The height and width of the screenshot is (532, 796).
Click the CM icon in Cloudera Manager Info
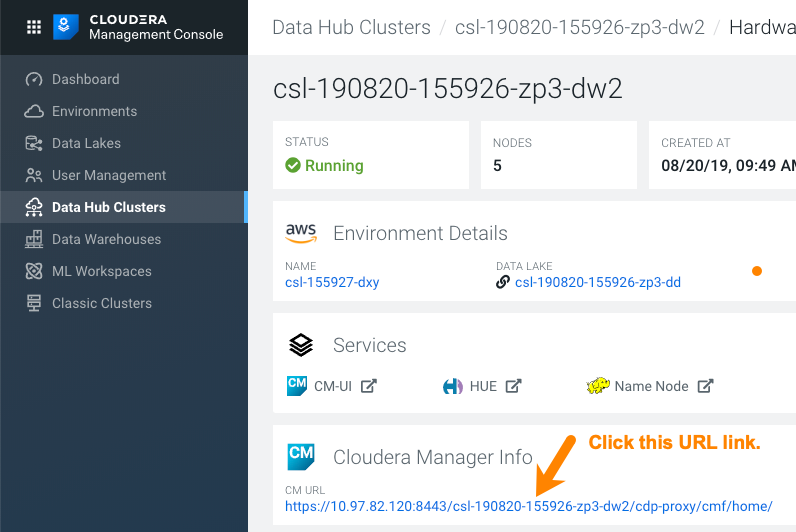(301, 456)
